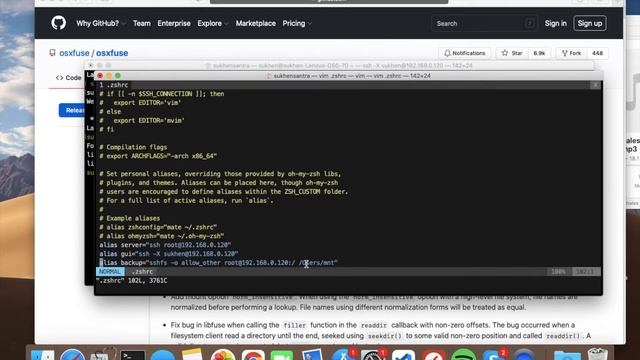Open System Preferences icon with badge in Dock
The height and width of the screenshot is (360, 640).
pyautogui.click(x=373, y=354)
